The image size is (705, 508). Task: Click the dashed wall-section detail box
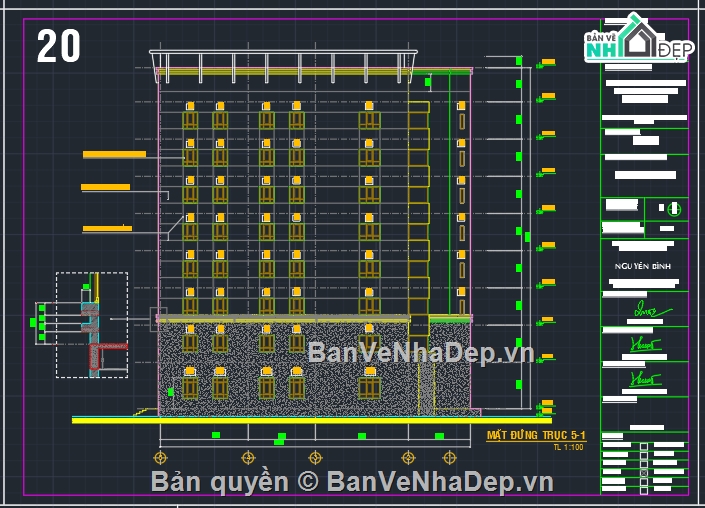92,325
